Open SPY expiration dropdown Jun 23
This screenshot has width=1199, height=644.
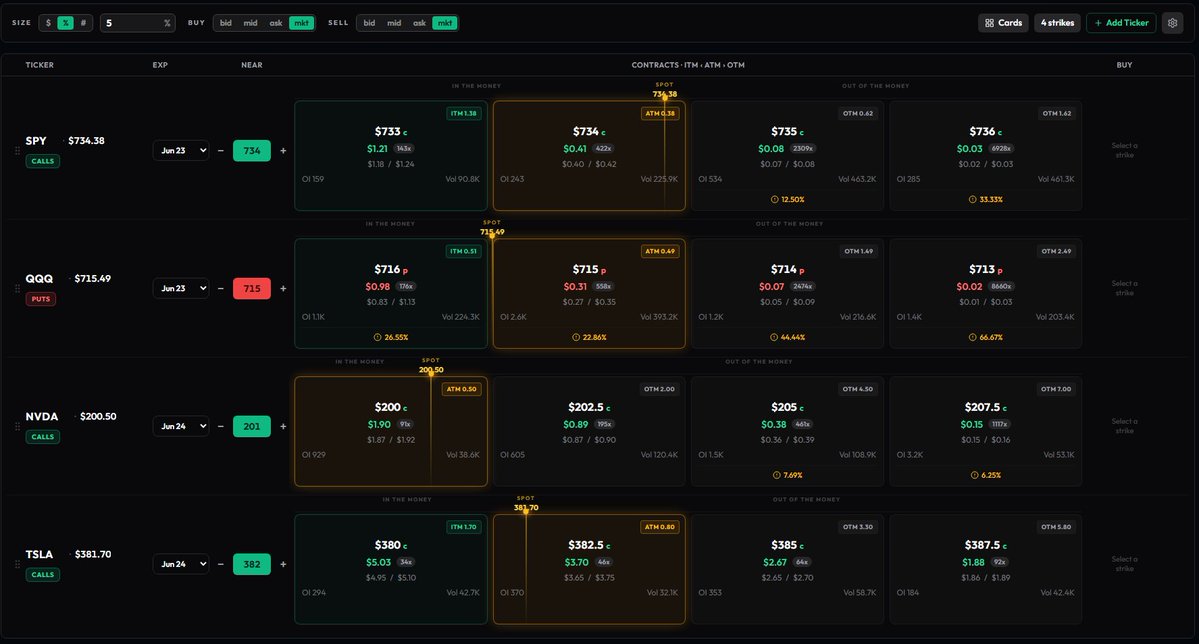[x=180, y=151]
